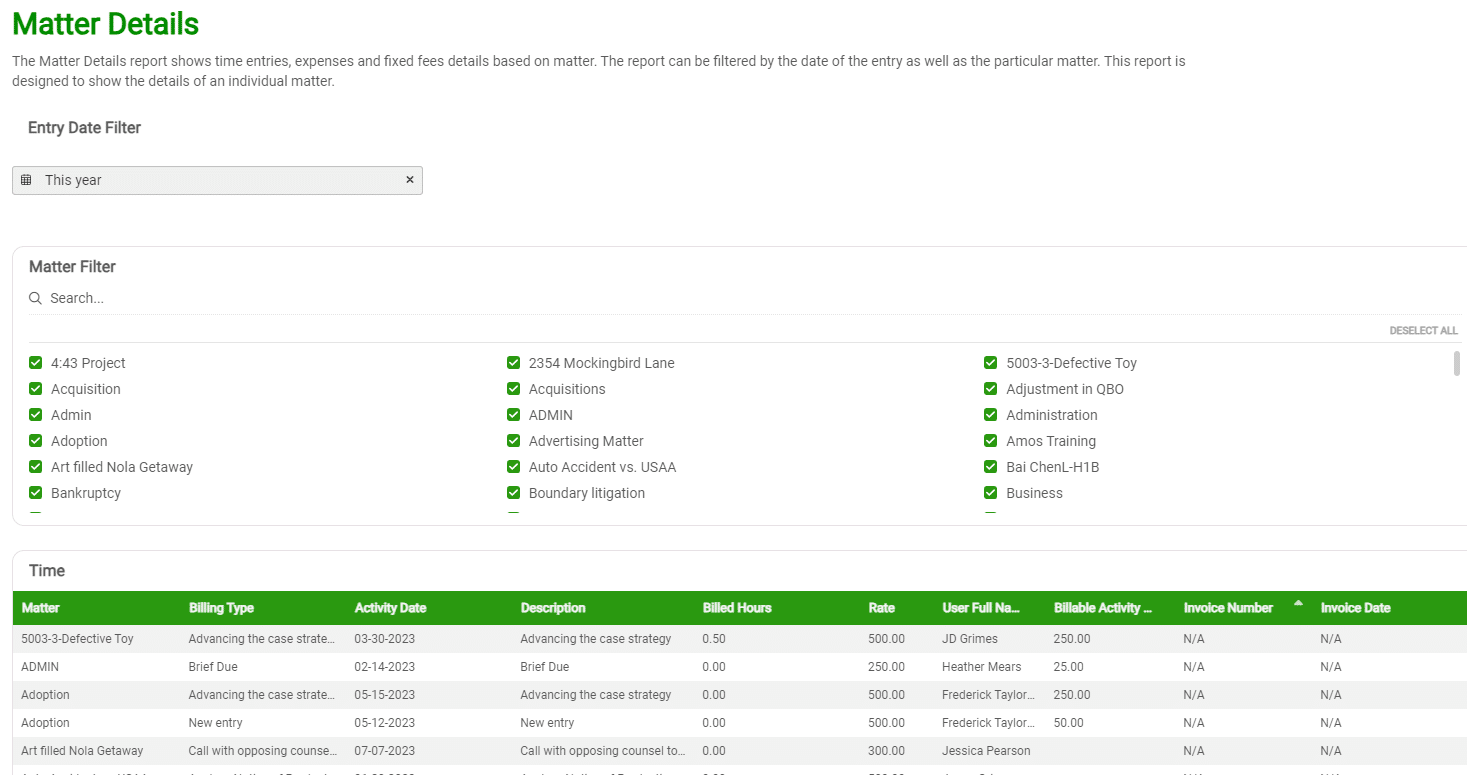Uncheck the 5003-3-Defective Toy checkbox
The image size is (1467, 775).
pos(991,363)
